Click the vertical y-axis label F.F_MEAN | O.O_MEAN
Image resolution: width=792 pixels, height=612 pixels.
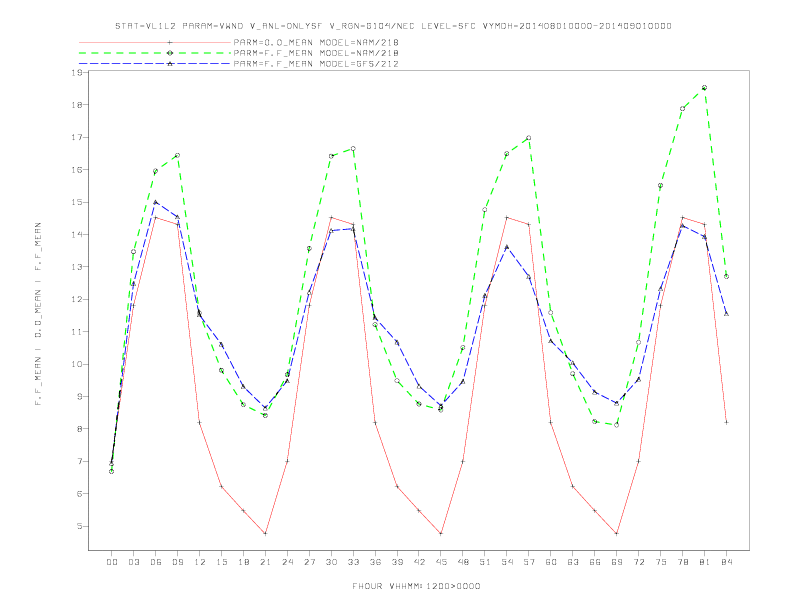[x=38, y=314]
